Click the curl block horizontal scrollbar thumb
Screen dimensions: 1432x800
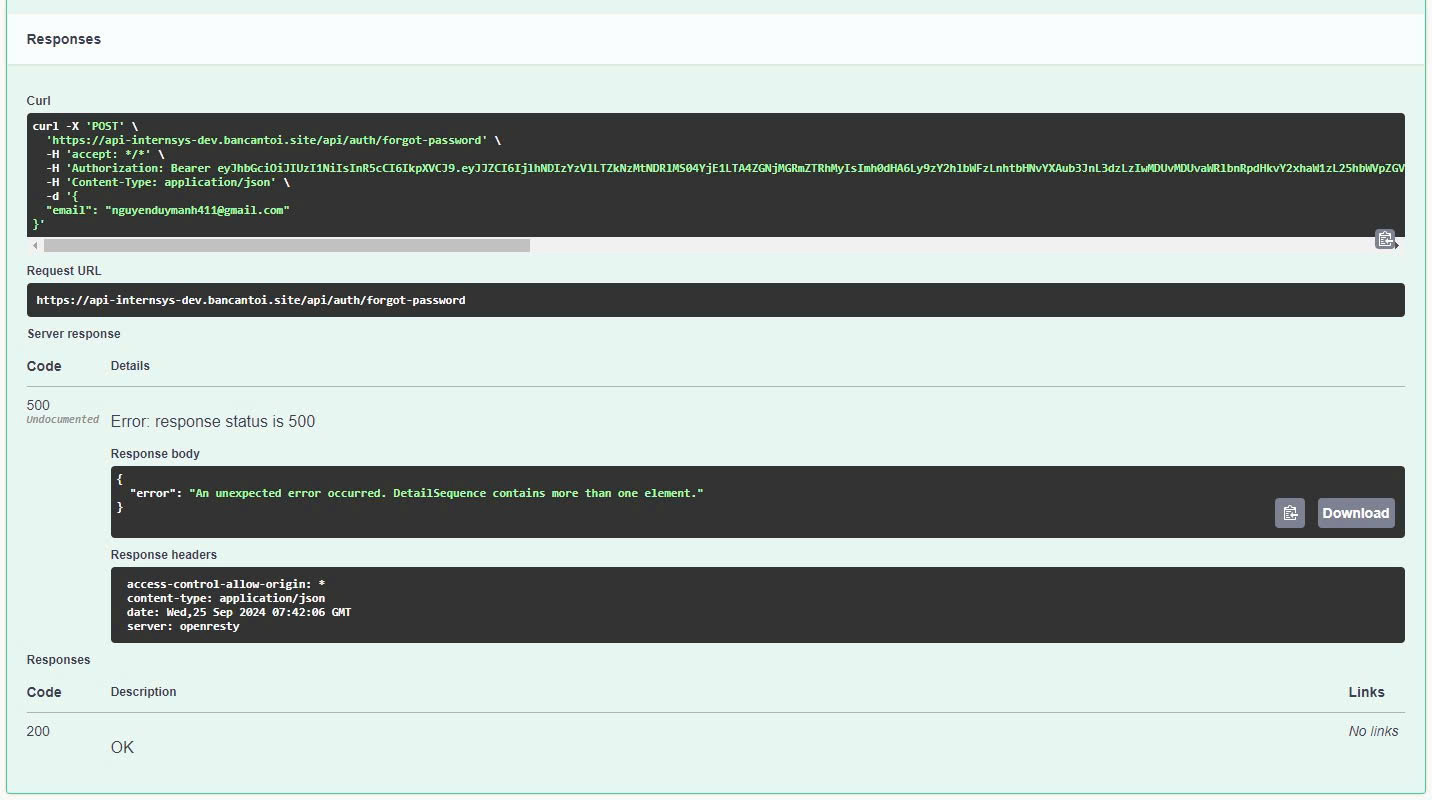[286, 246]
